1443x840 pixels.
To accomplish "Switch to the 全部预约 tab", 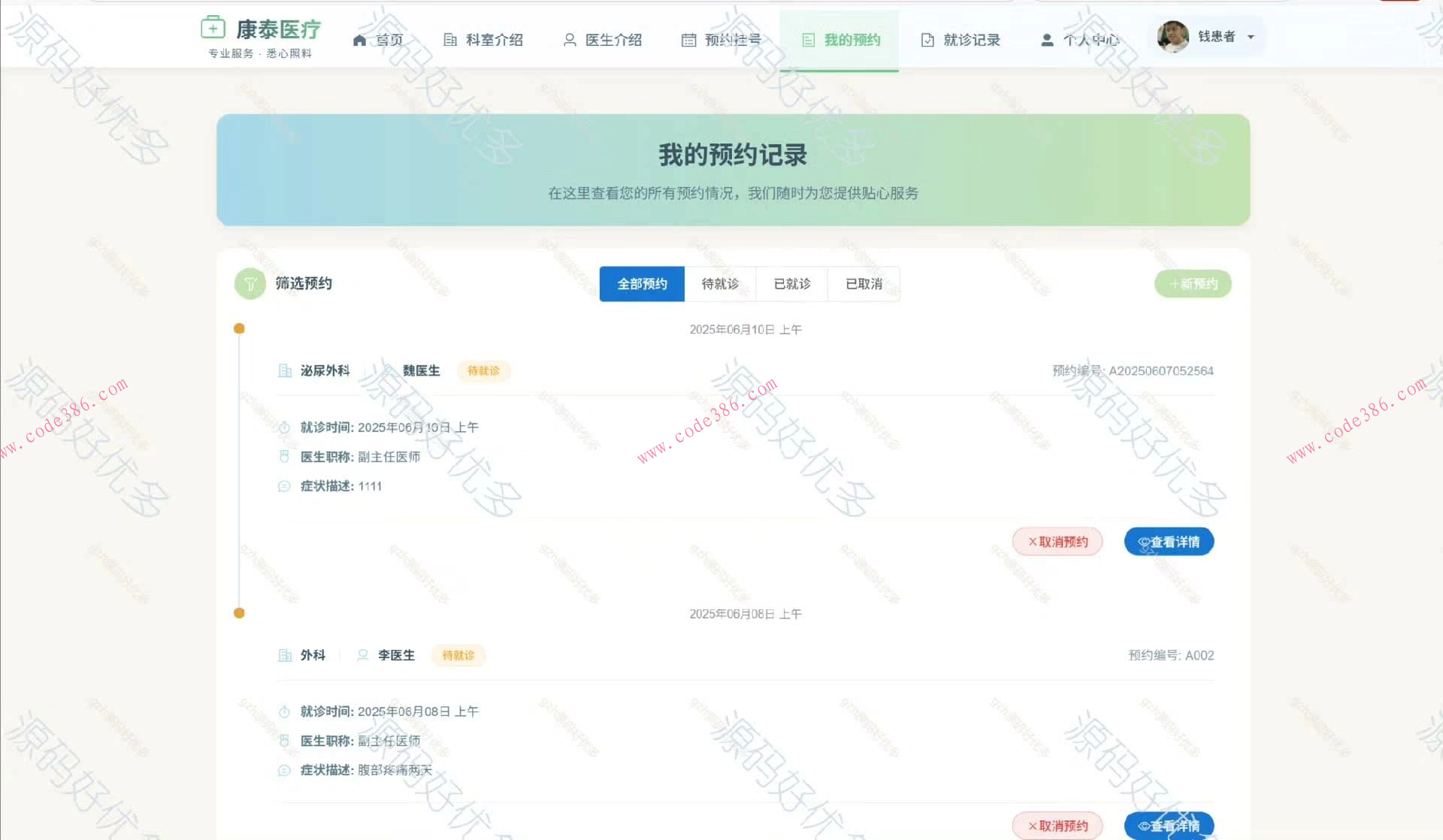I will pos(641,284).
